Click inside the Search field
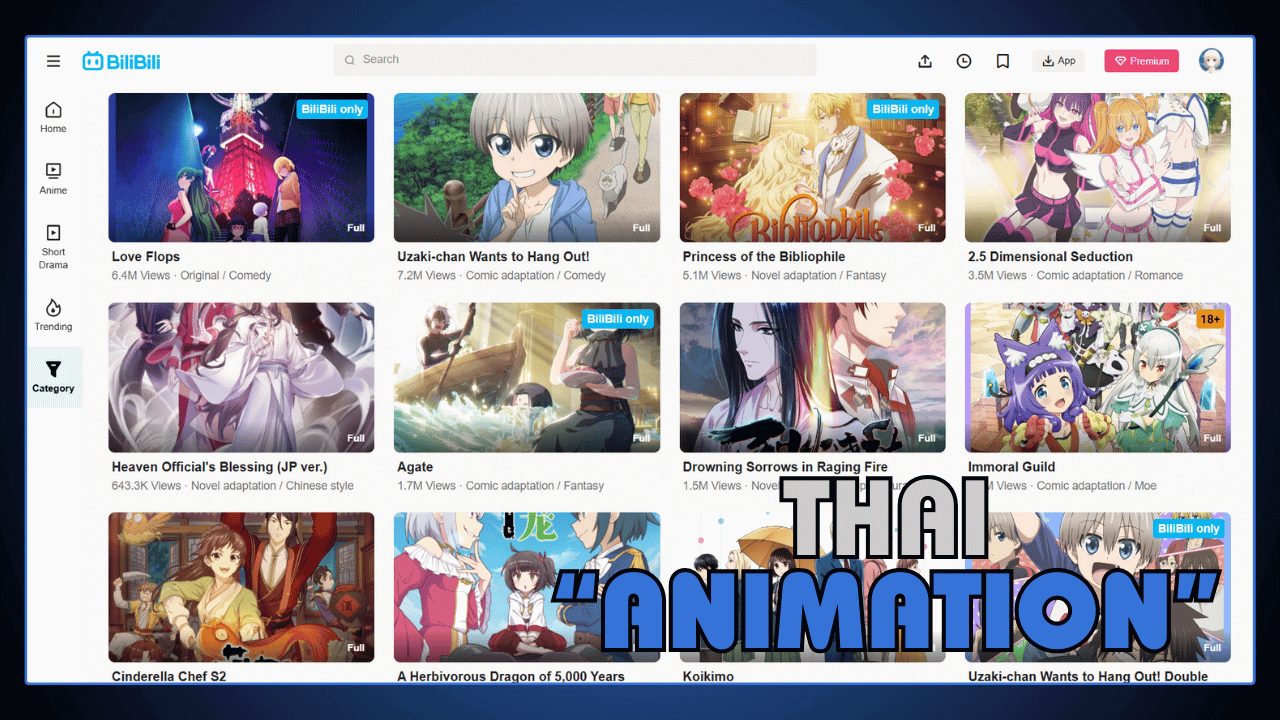 [x=575, y=60]
